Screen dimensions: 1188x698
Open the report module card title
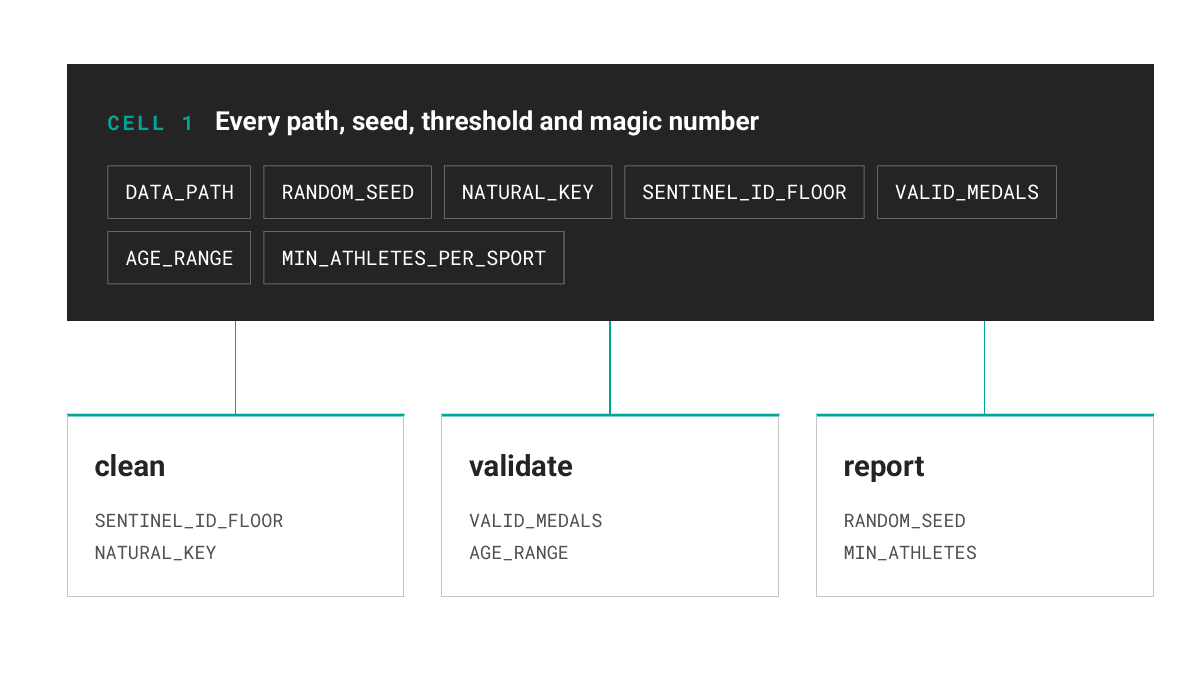click(x=883, y=467)
